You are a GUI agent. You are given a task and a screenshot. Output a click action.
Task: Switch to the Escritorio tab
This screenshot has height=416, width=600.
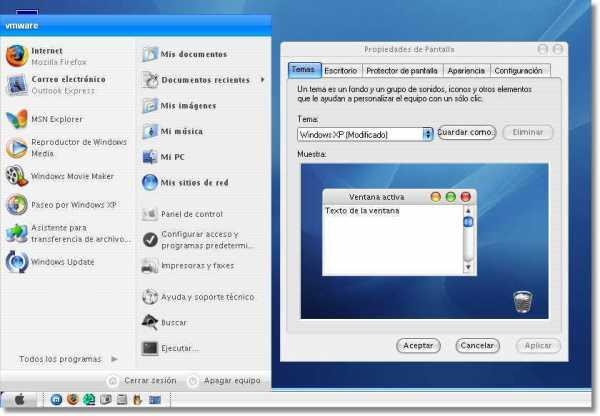pos(341,71)
